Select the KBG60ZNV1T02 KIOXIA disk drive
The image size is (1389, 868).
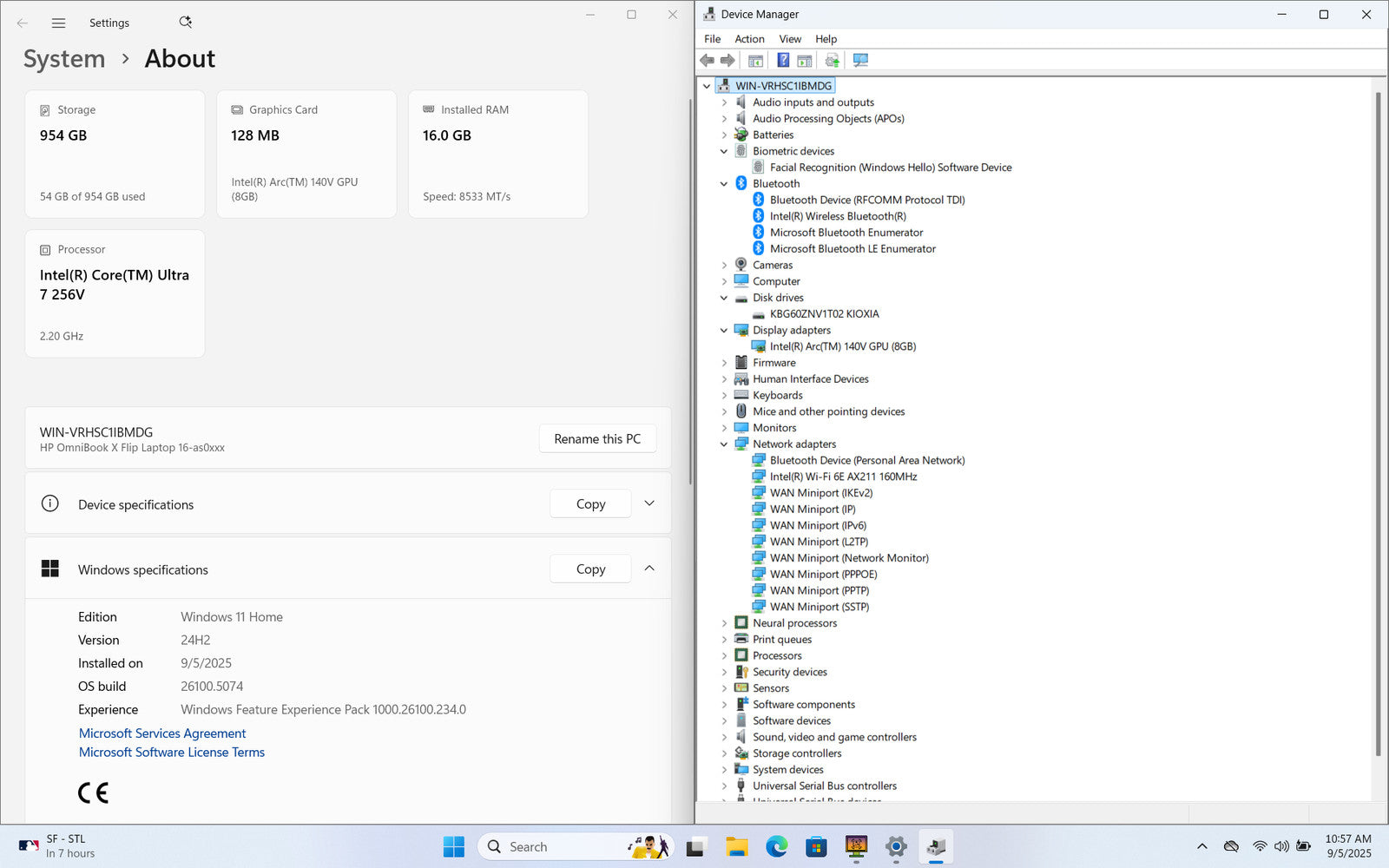click(824, 314)
